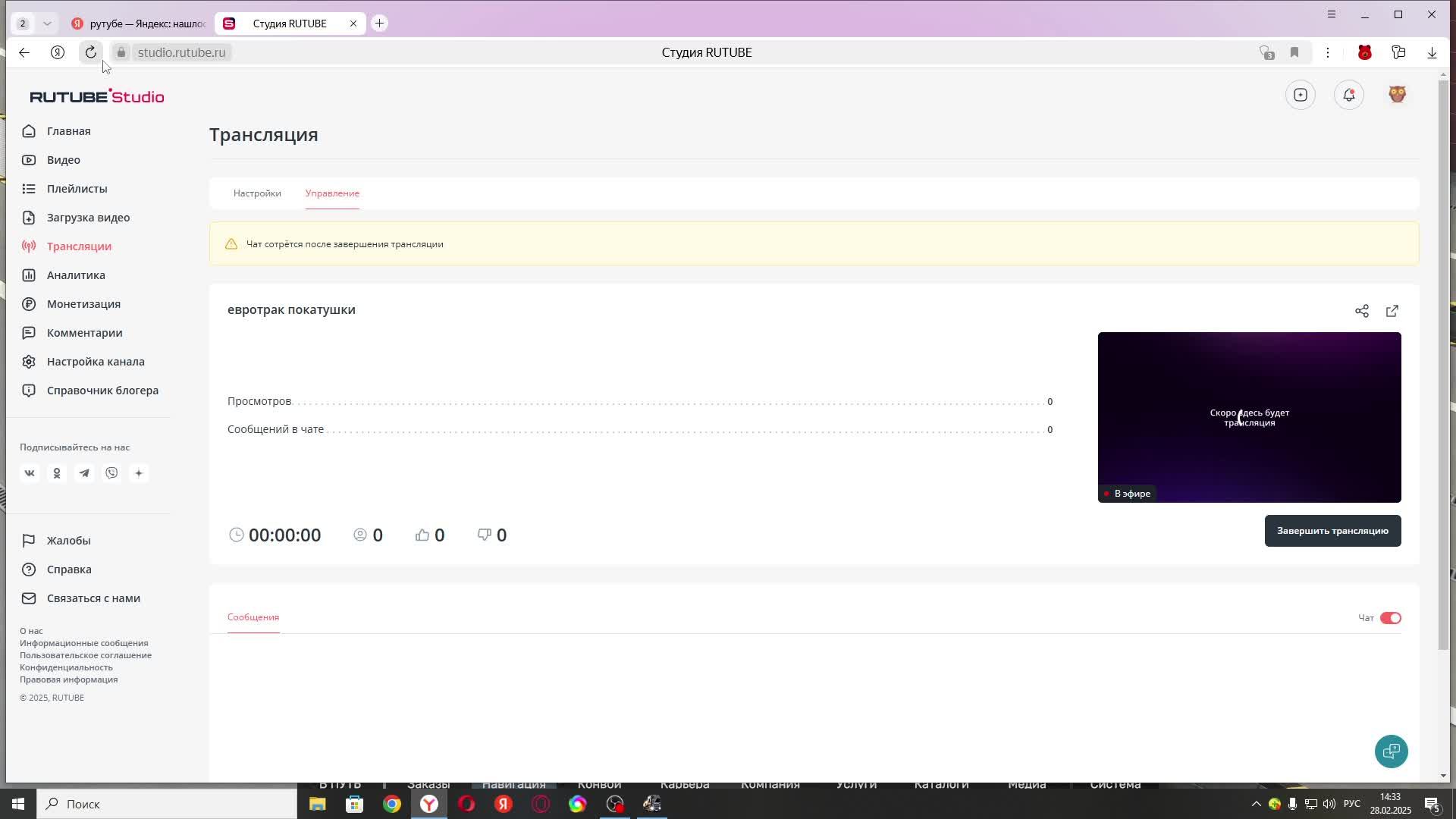Image resolution: width=1456 pixels, height=819 pixels.
Task: Bookmark page icon in browser
Action: pos(1294,52)
